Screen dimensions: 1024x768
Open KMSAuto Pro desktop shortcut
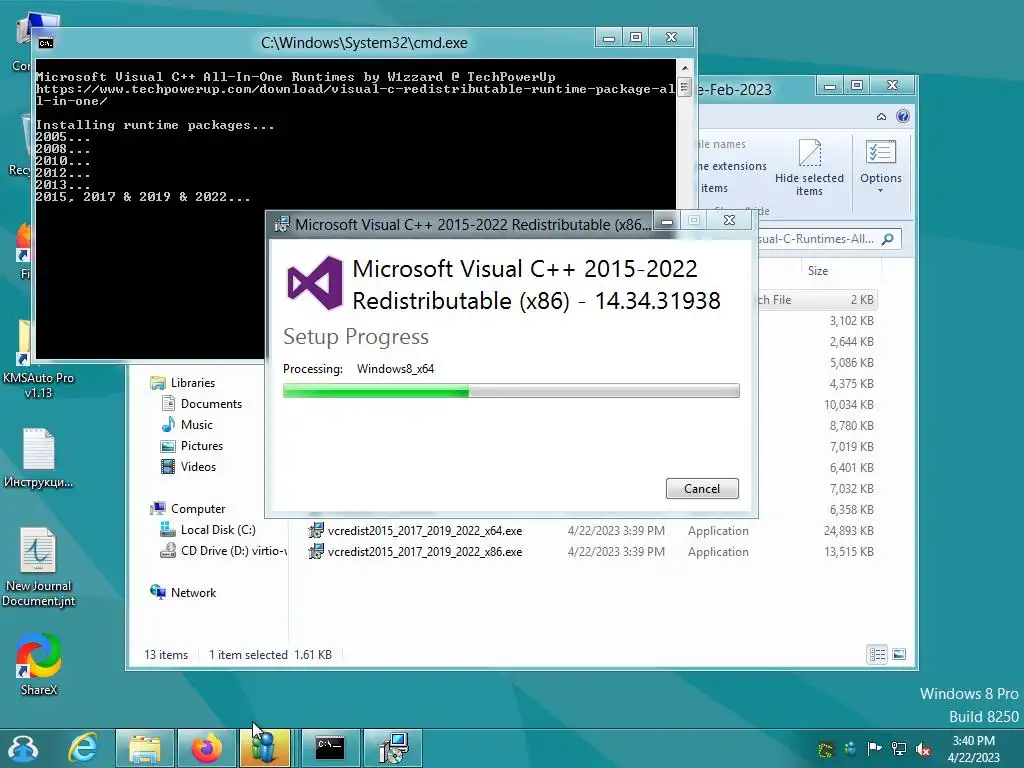tap(38, 360)
